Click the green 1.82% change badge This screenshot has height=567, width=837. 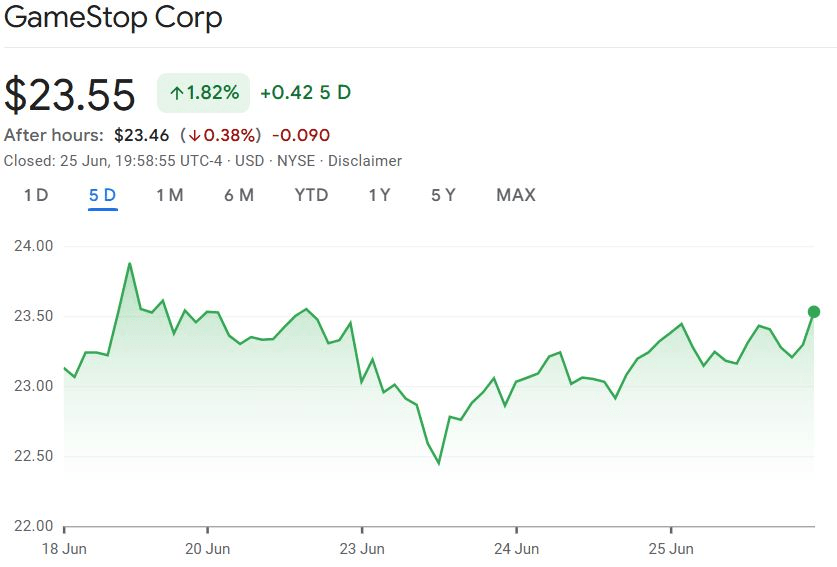tap(204, 93)
